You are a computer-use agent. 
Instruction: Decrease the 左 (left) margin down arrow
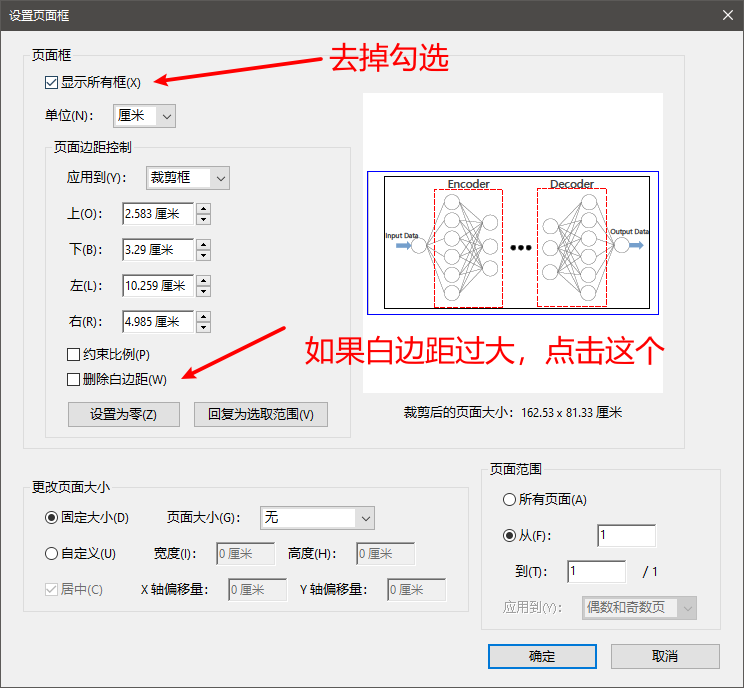coord(203,291)
